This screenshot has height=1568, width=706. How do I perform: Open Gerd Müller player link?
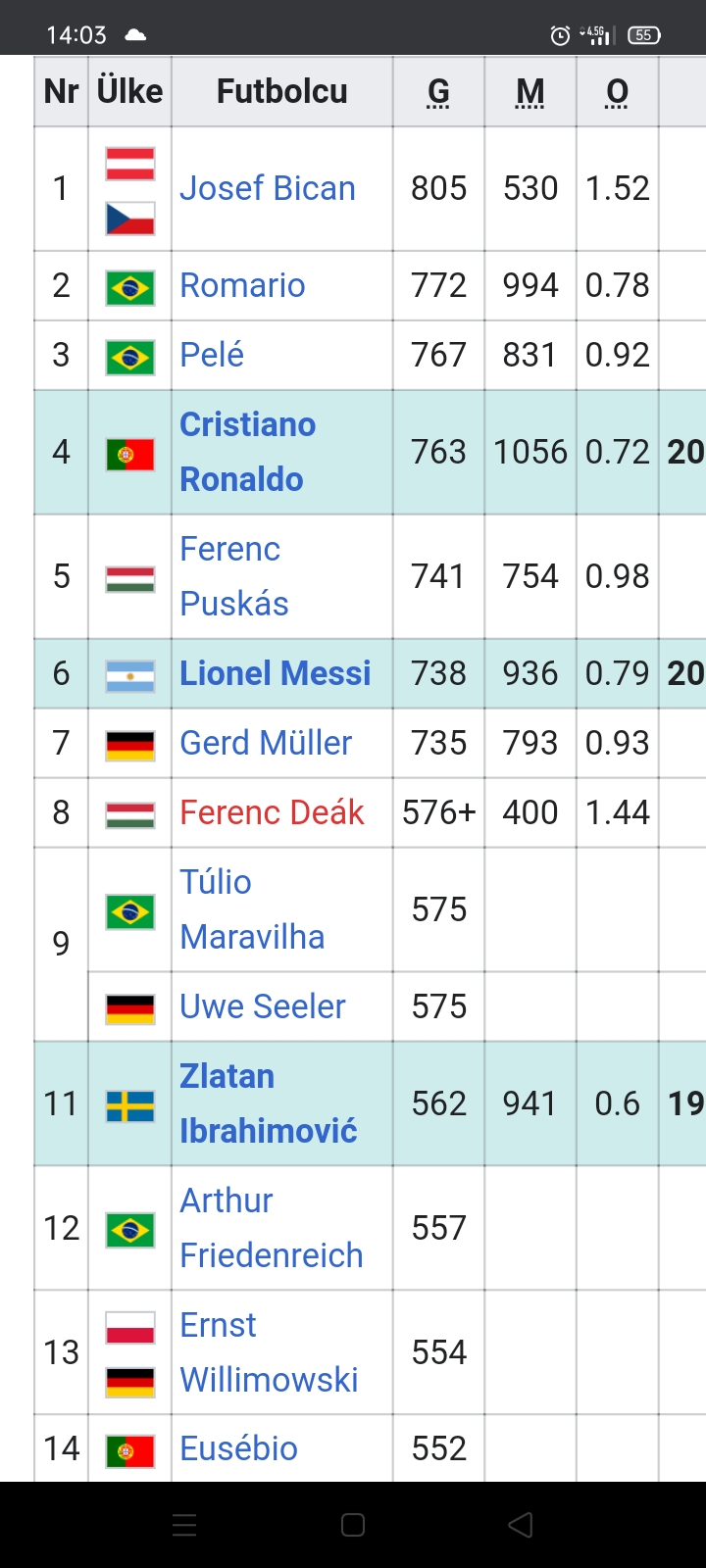tap(266, 743)
